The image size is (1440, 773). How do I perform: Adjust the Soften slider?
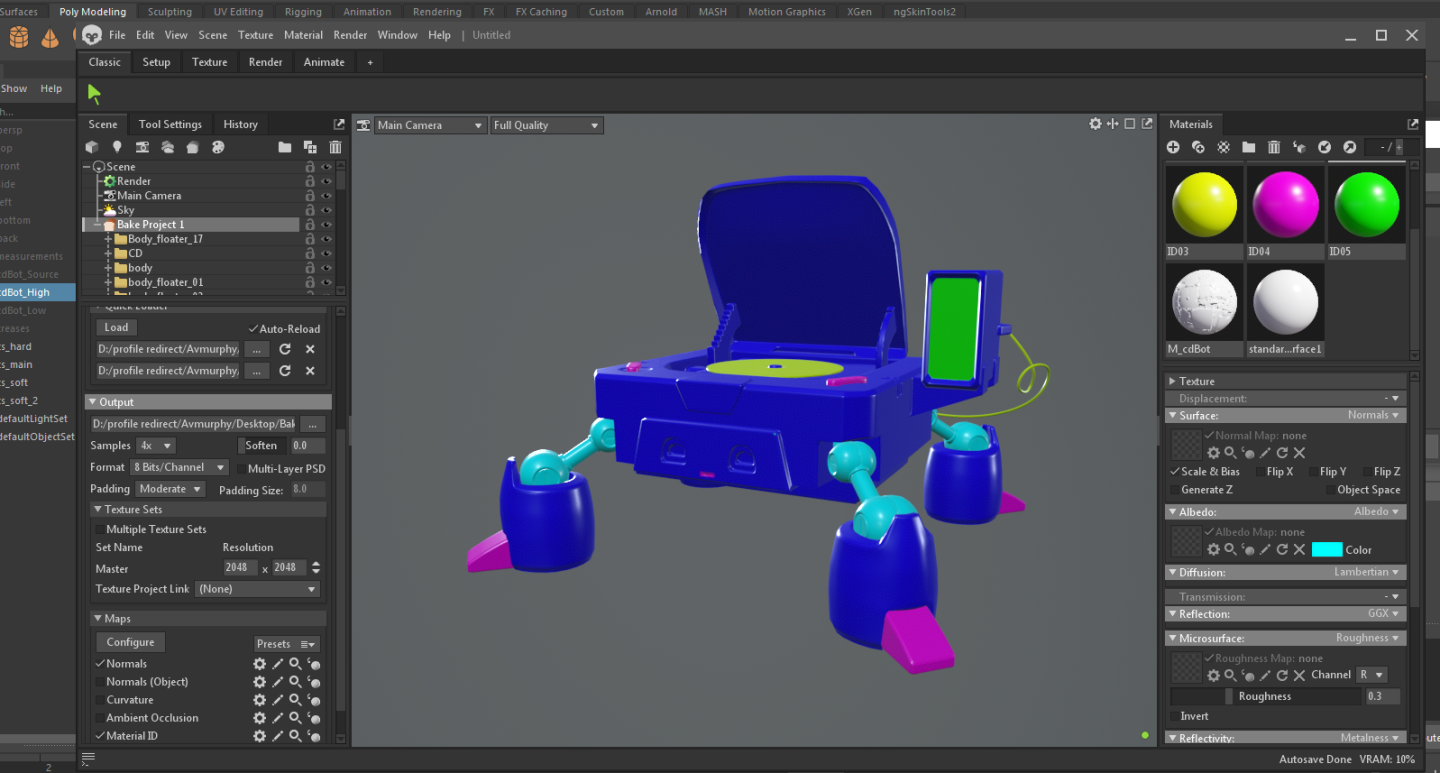261,446
